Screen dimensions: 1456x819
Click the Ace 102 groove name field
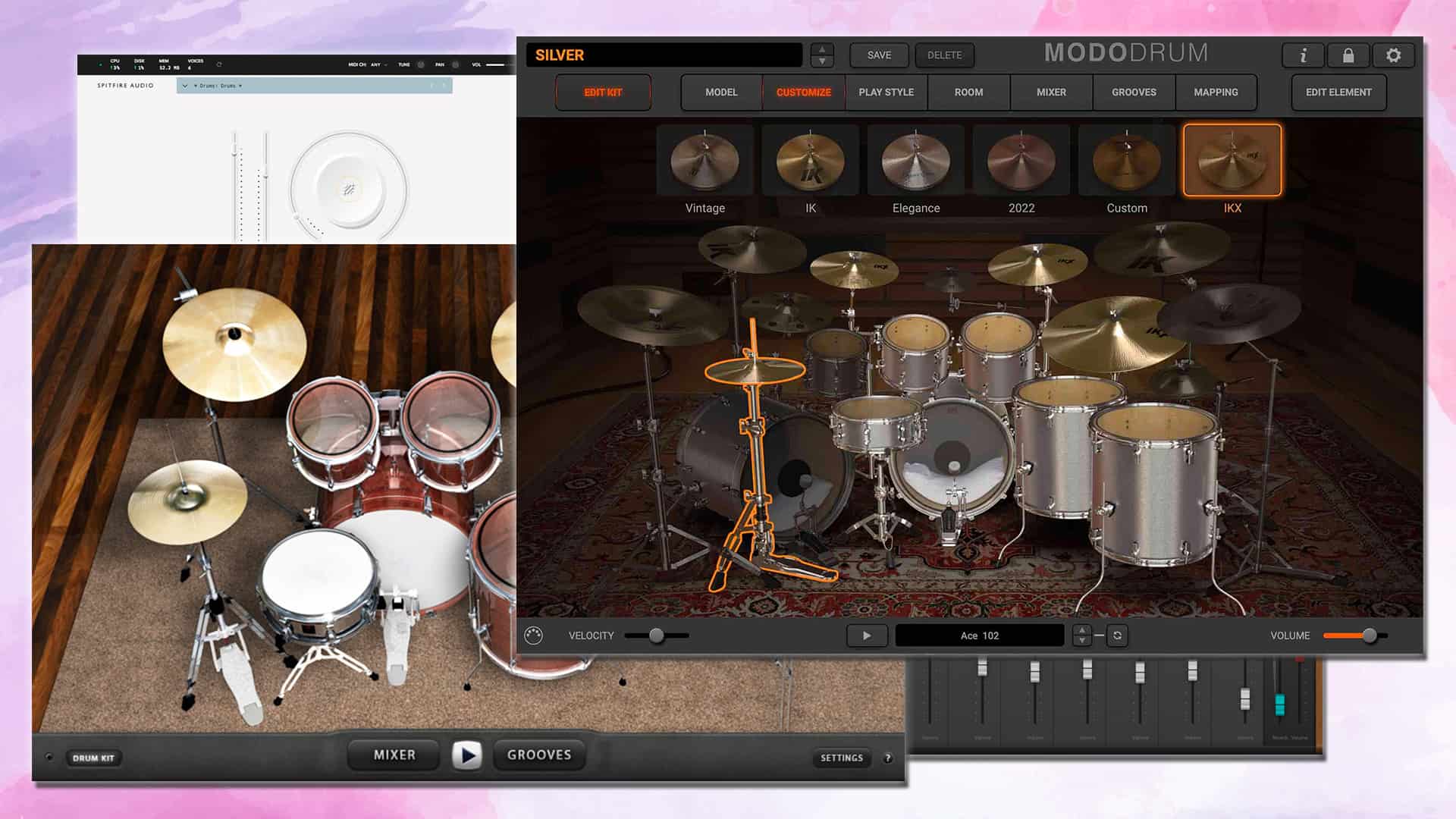pyautogui.click(x=980, y=635)
